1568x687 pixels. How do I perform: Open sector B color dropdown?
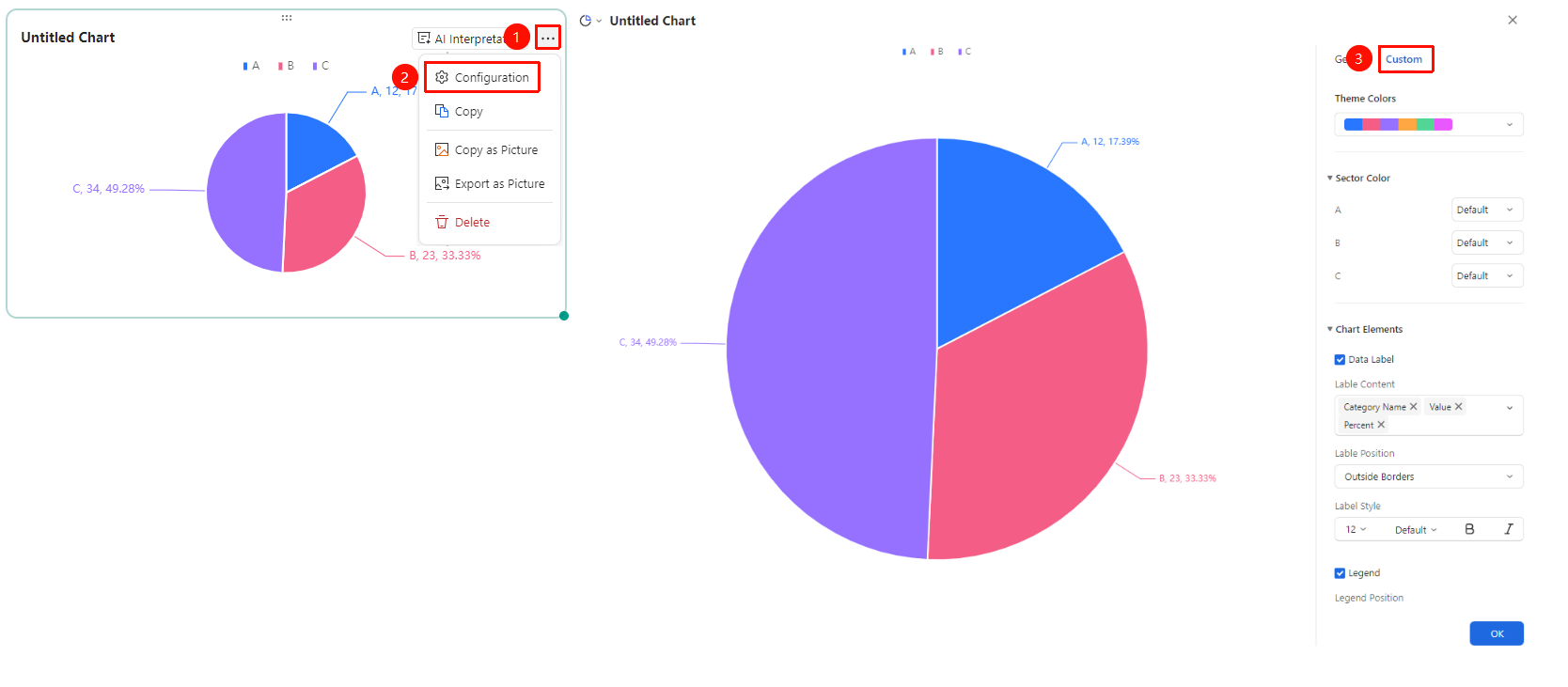click(x=1487, y=242)
